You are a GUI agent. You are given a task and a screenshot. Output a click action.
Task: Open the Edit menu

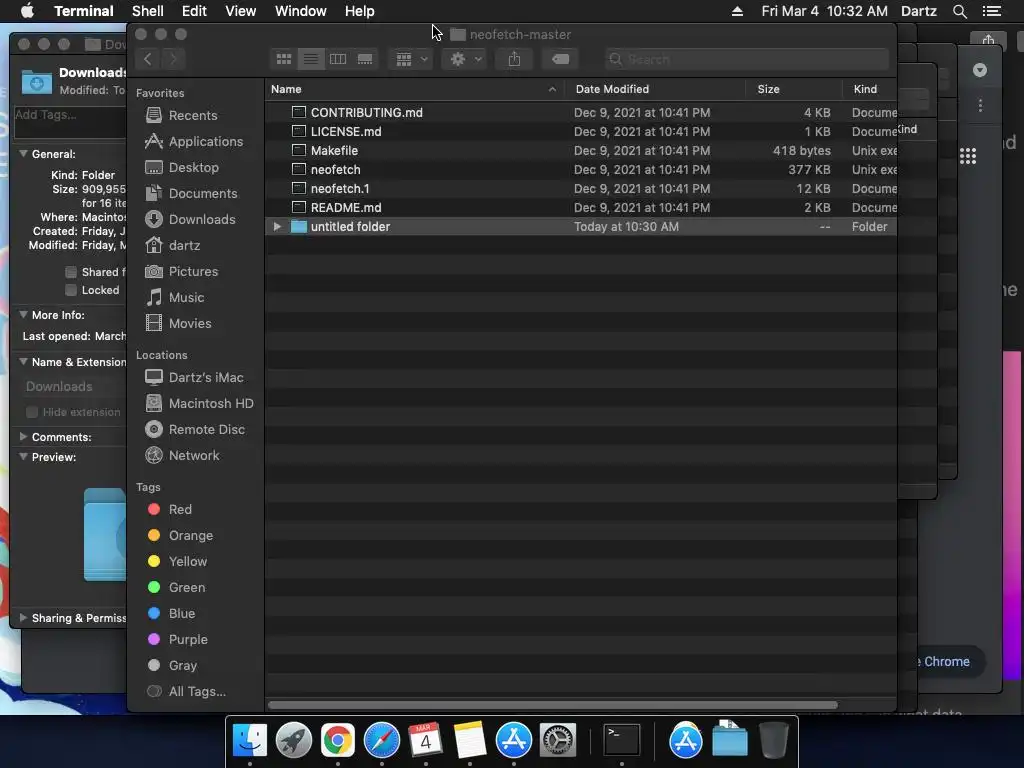pyautogui.click(x=194, y=11)
